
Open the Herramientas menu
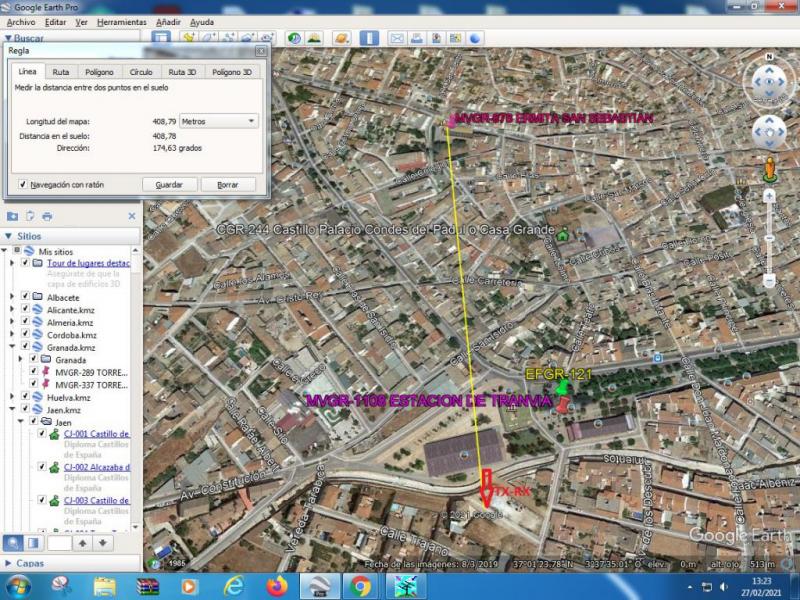click(x=121, y=21)
